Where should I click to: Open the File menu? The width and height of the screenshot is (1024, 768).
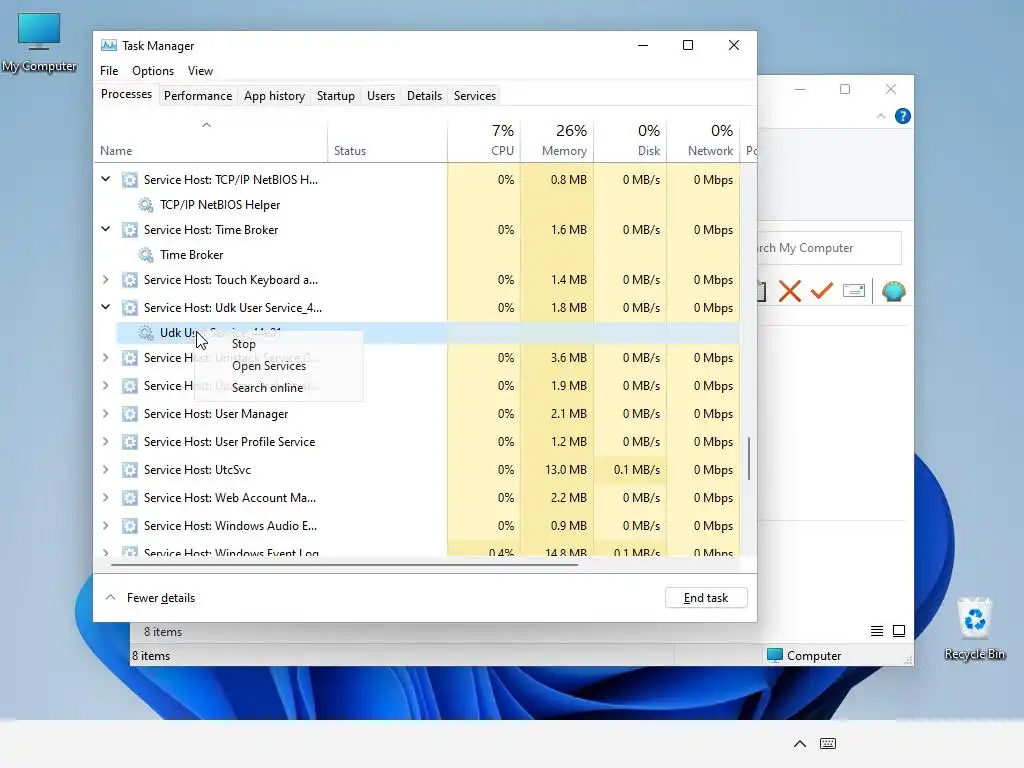[109, 71]
